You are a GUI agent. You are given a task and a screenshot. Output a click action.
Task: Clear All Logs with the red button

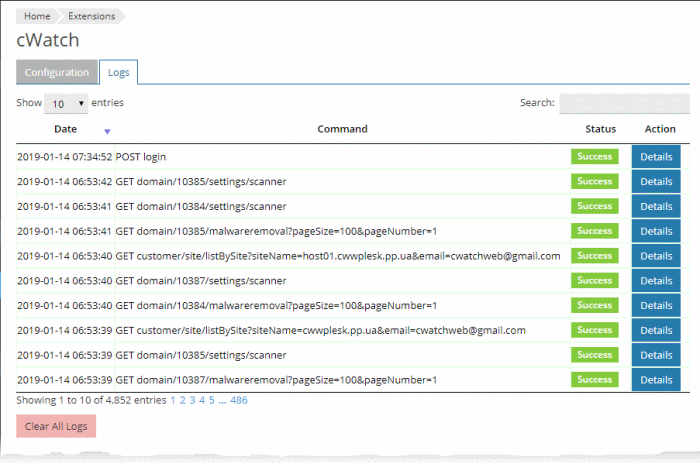tap(56, 426)
